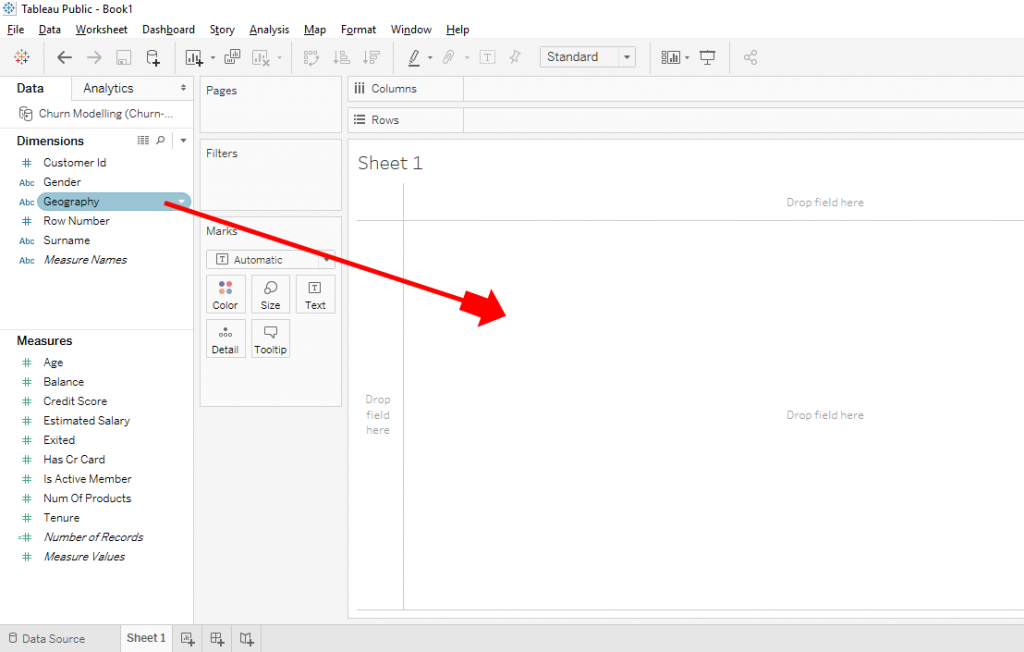This screenshot has width=1024, height=652.
Task: Switch to the Analytics tab
Action: (107, 88)
